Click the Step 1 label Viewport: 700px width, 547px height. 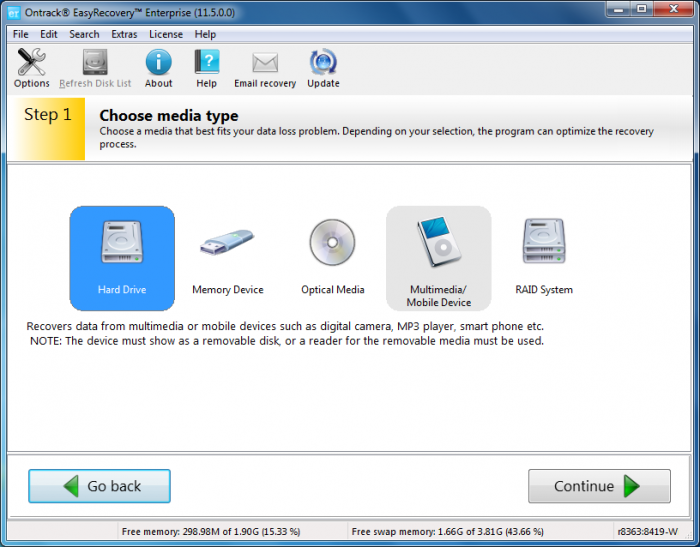47,114
